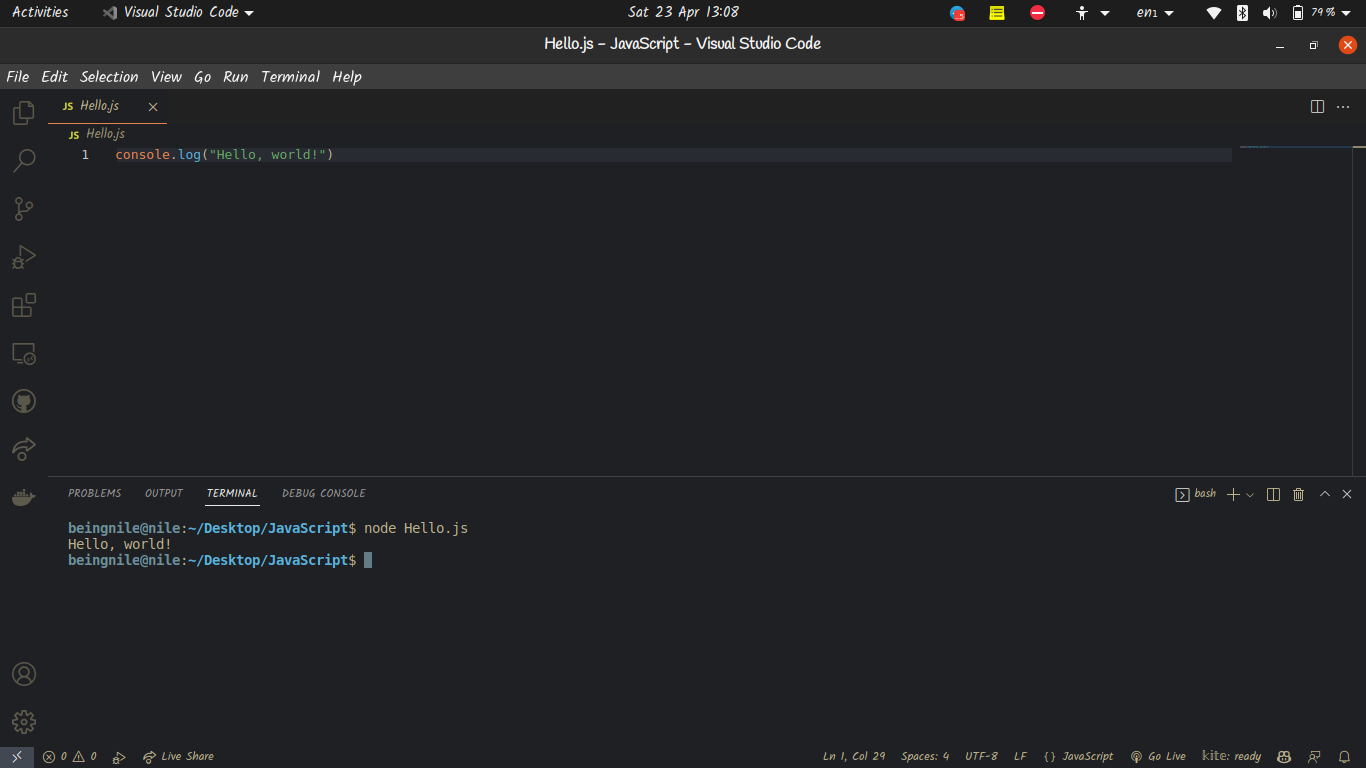Open the Manage gear menu

coord(24,722)
